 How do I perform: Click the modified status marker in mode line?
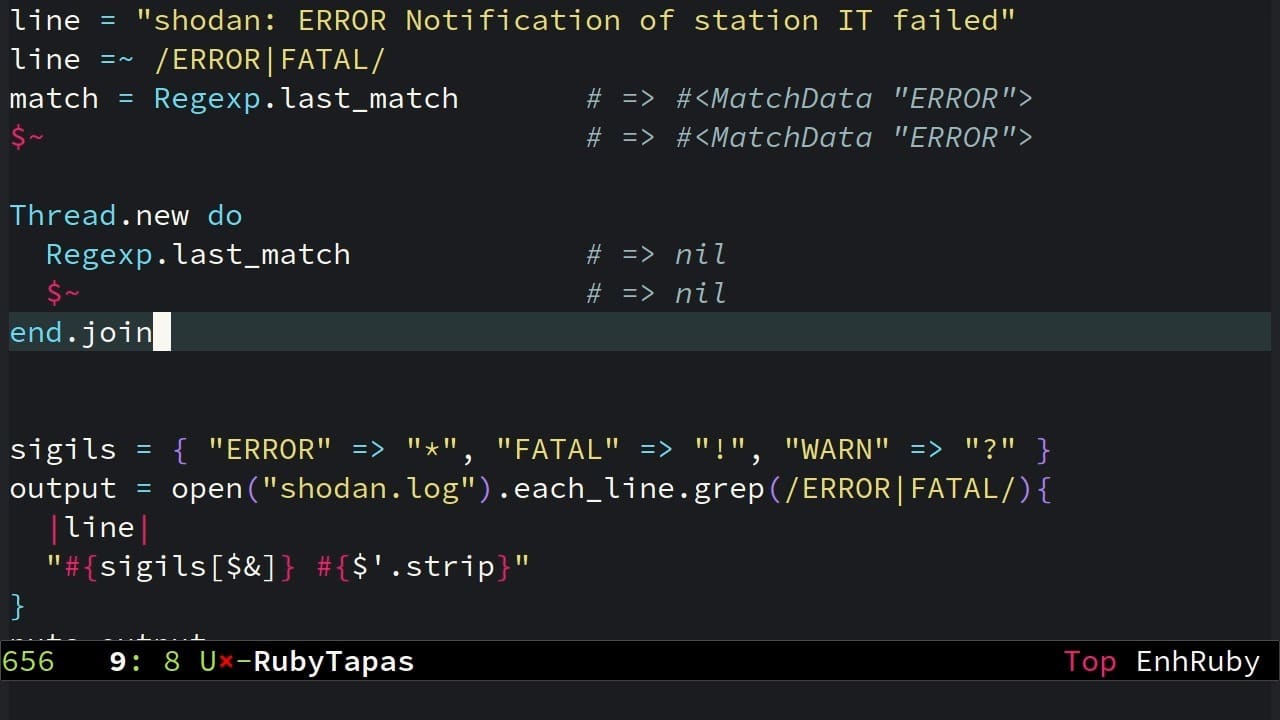[225, 662]
